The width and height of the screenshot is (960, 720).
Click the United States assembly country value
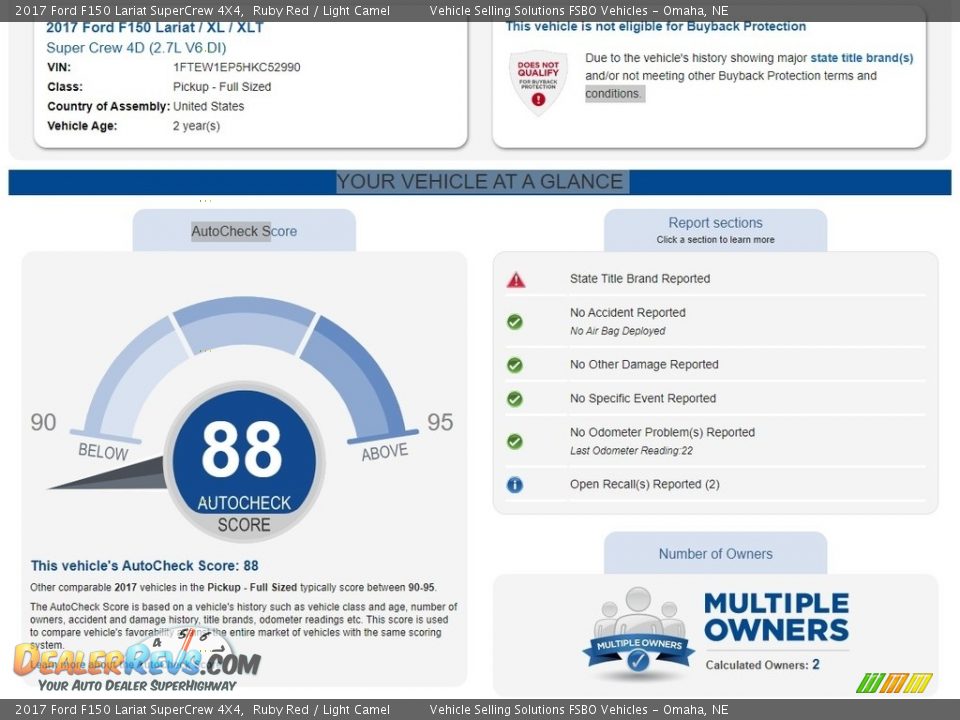click(208, 107)
